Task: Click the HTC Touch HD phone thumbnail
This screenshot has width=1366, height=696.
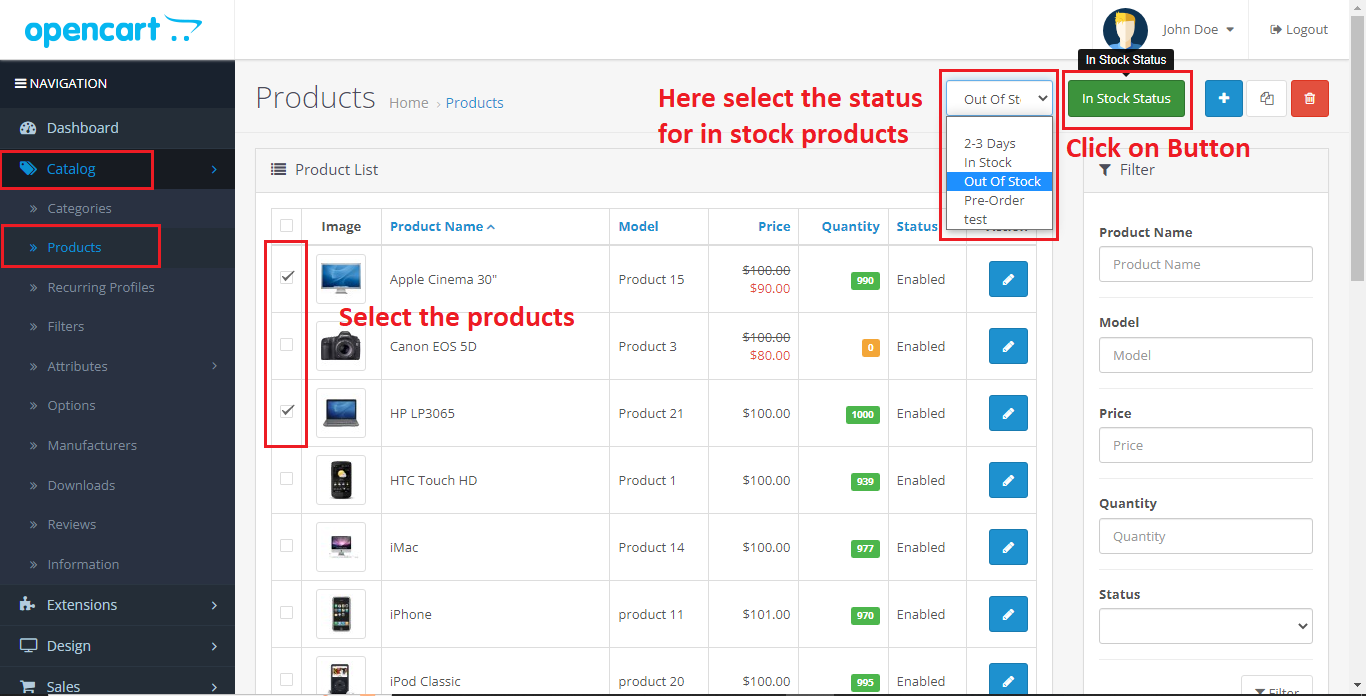Action: (341, 481)
